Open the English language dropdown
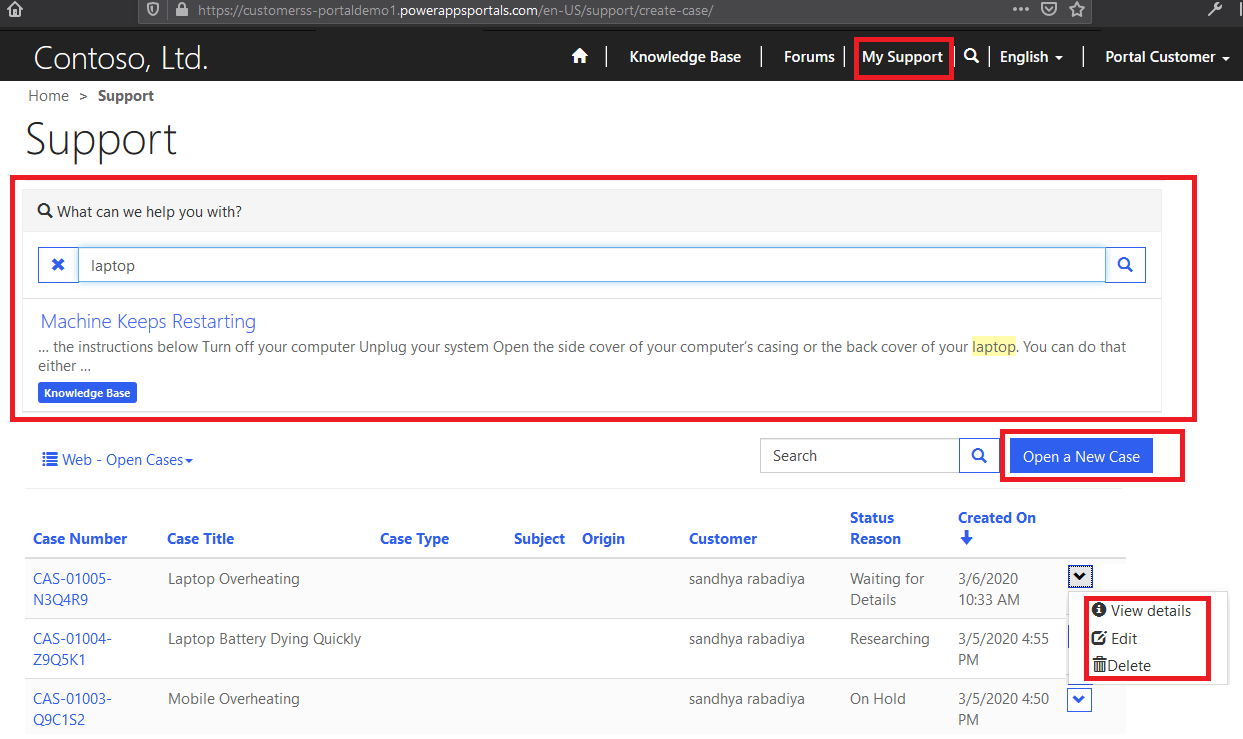Screen dimensions: 1243x739 point(1031,57)
